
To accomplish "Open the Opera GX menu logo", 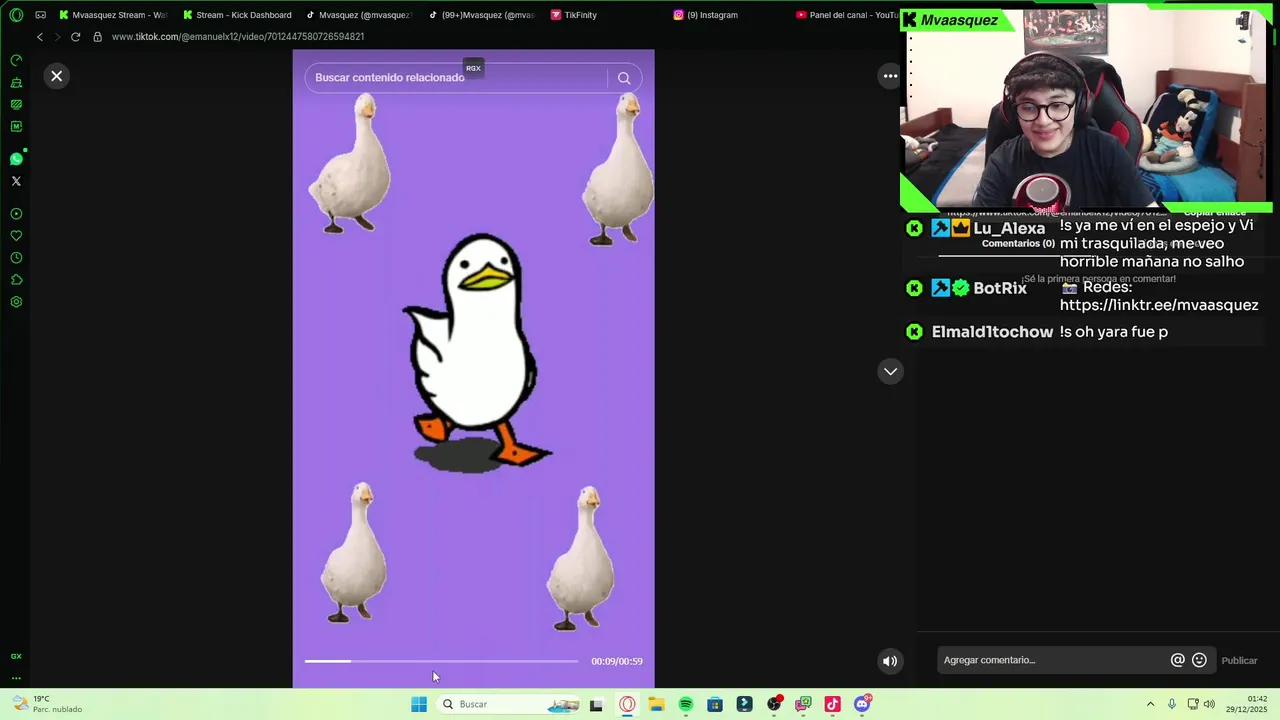I will pyautogui.click(x=16, y=15).
